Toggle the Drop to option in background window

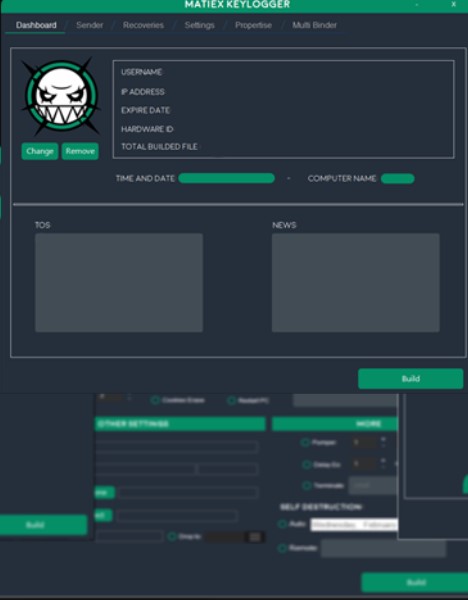pyautogui.click(x=172, y=536)
